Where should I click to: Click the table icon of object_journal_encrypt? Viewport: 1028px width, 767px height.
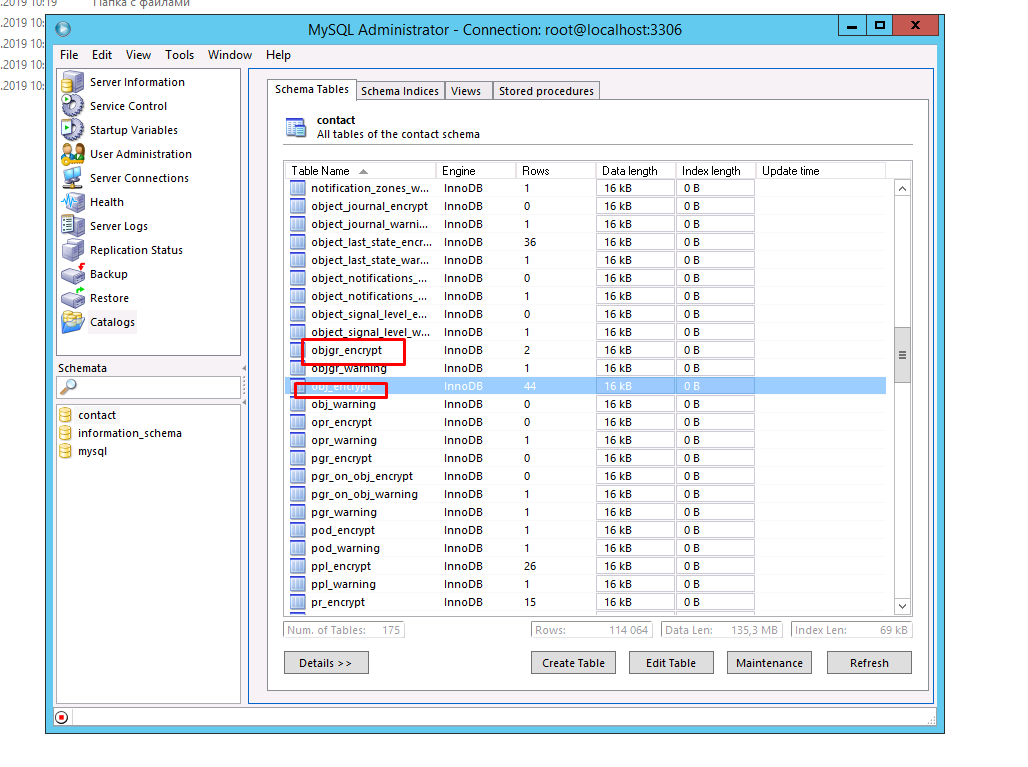[298, 206]
